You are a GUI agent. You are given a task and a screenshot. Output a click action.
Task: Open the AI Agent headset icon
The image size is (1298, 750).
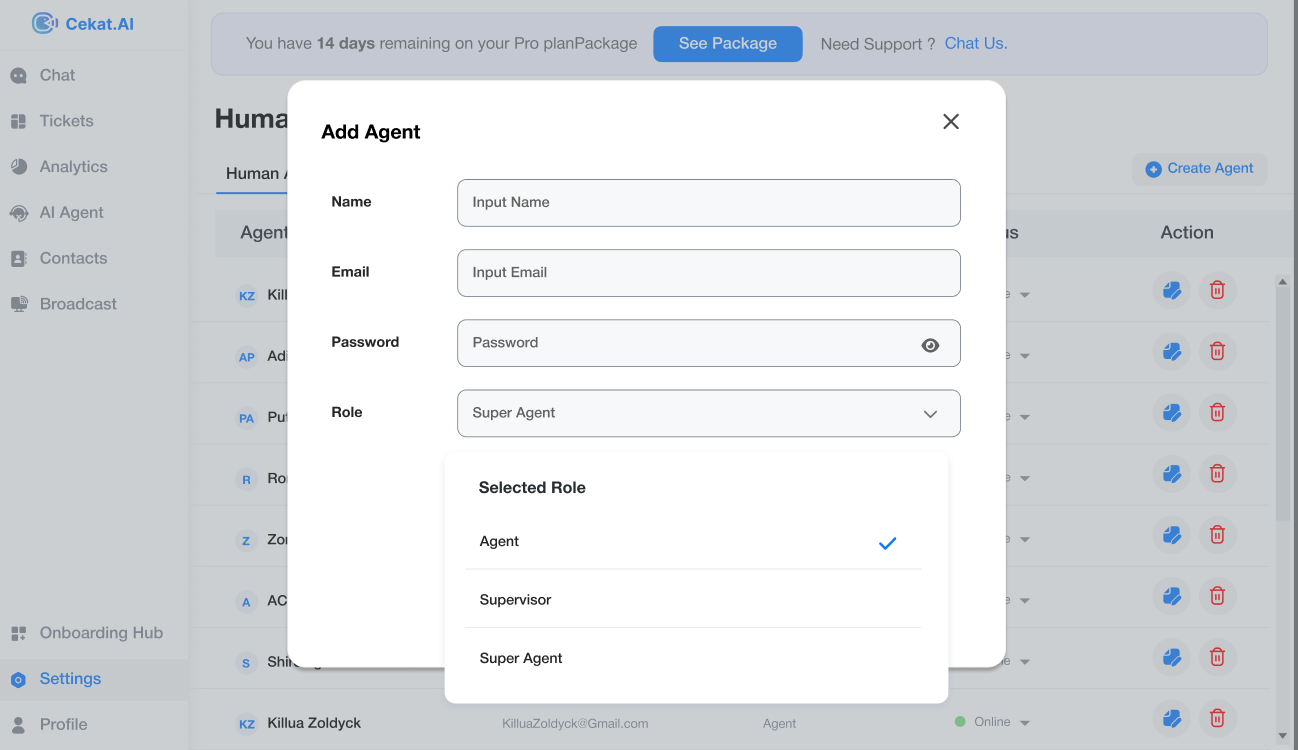(18, 213)
